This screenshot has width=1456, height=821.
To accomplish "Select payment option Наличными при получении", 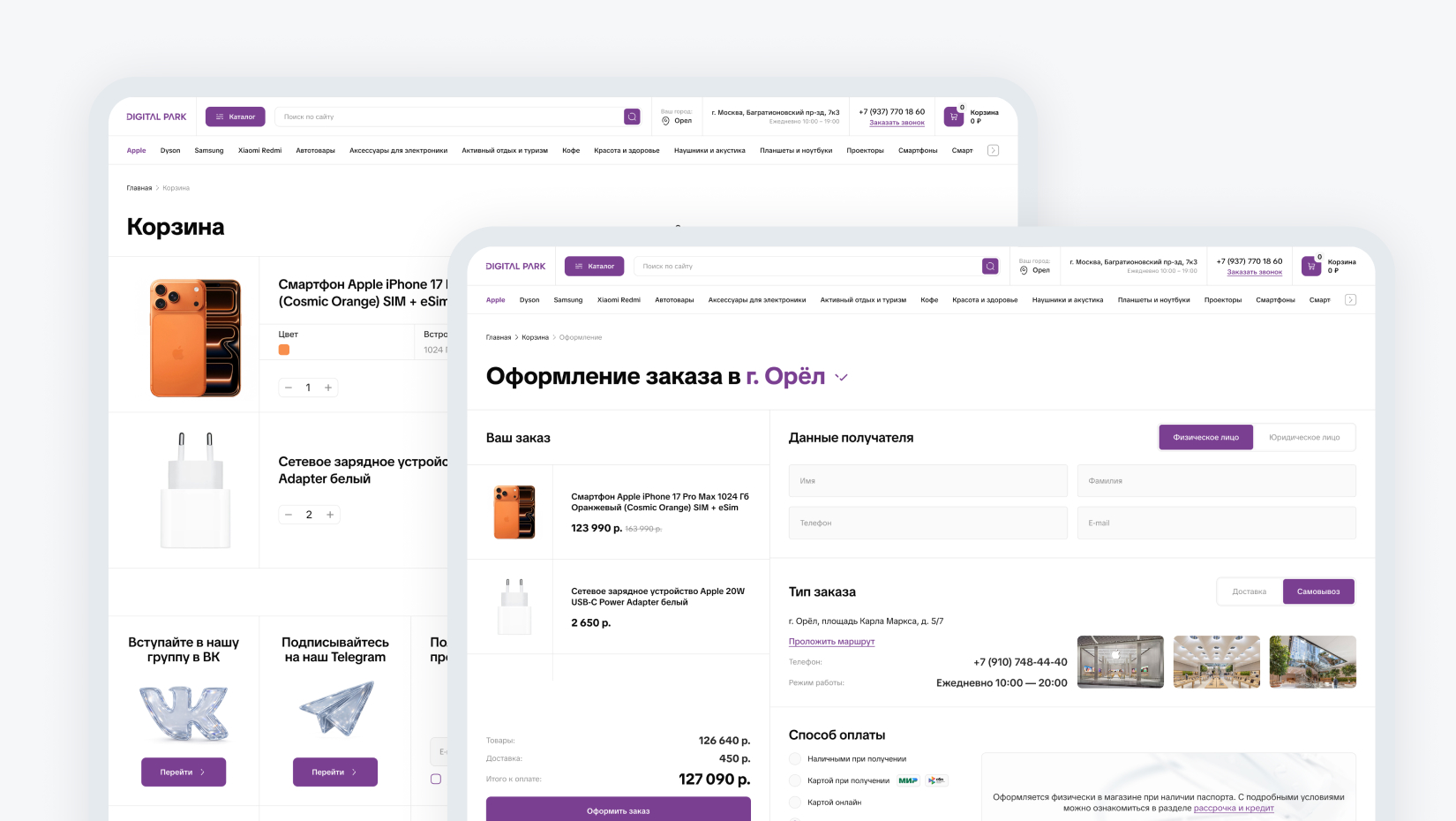I will (x=795, y=757).
